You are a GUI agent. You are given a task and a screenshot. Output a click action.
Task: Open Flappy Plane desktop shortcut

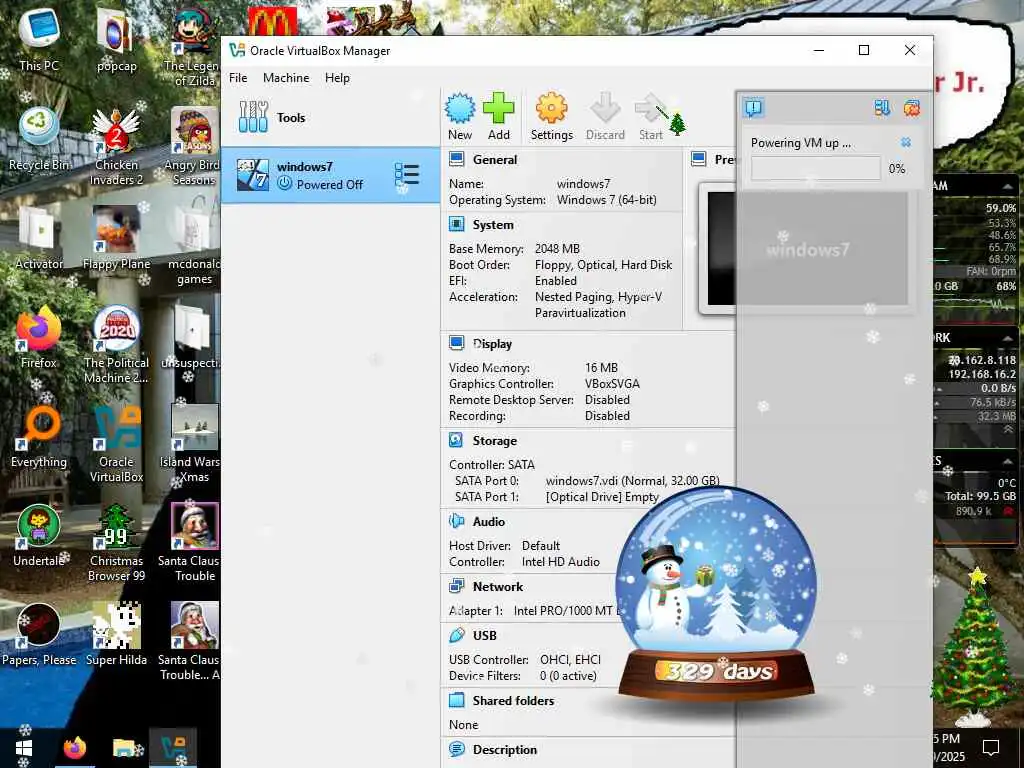pyautogui.click(x=116, y=238)
